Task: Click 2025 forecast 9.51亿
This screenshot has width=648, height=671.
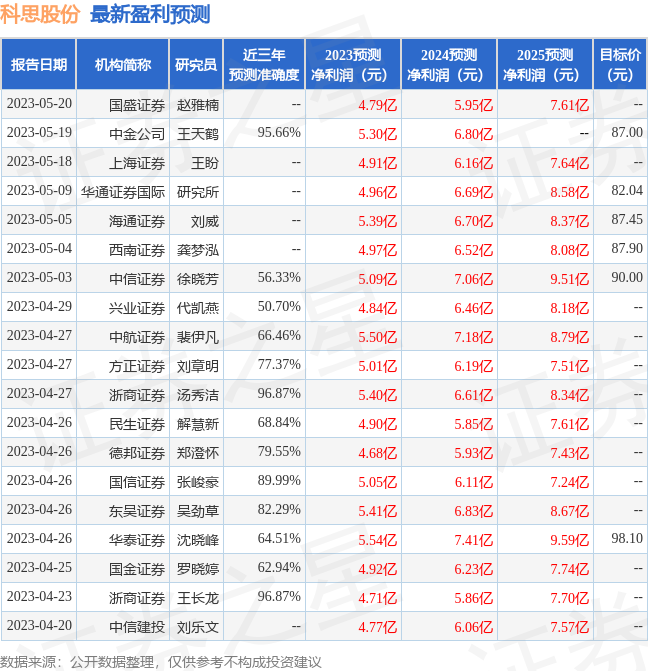Action: (570, 279)
